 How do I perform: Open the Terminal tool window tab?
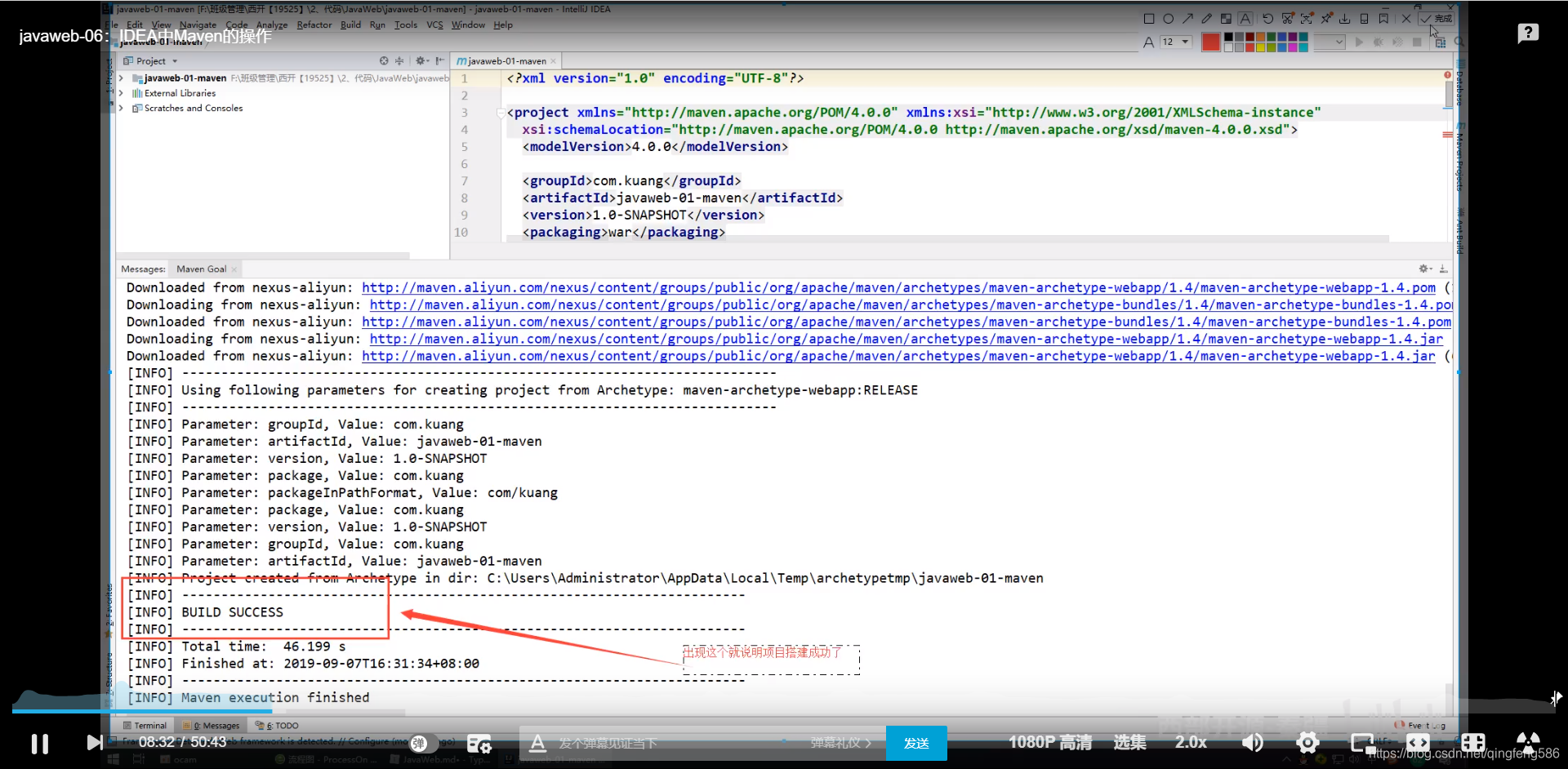click(x=145, y=725)
